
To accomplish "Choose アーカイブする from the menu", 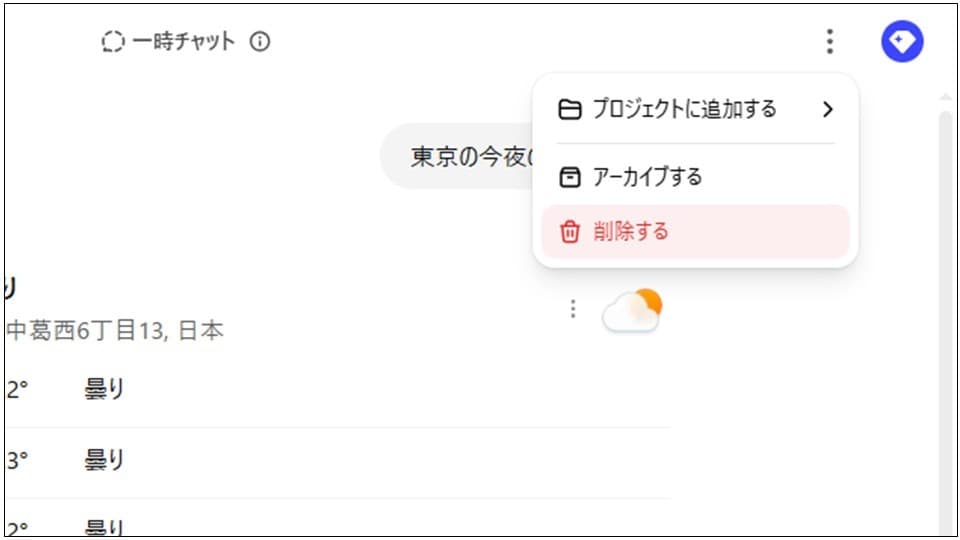I will click(696, 178).
